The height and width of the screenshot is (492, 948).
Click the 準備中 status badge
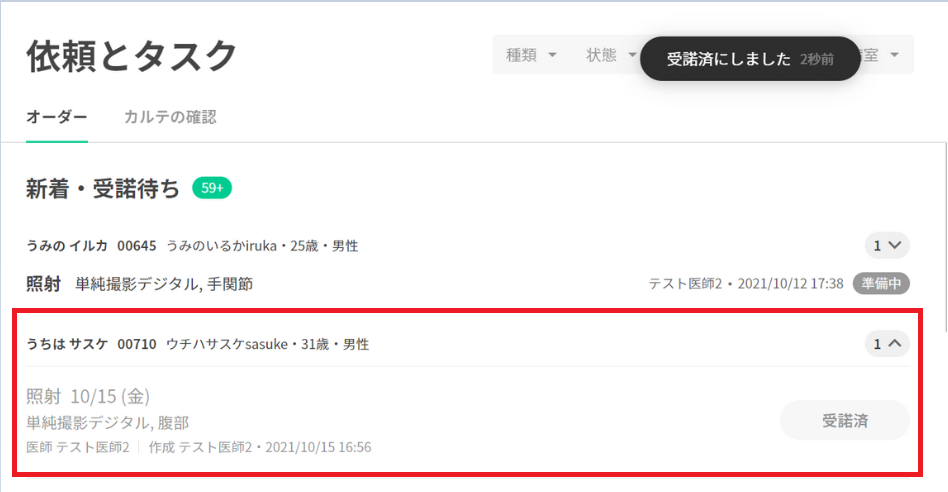click(x=881, y=283)
